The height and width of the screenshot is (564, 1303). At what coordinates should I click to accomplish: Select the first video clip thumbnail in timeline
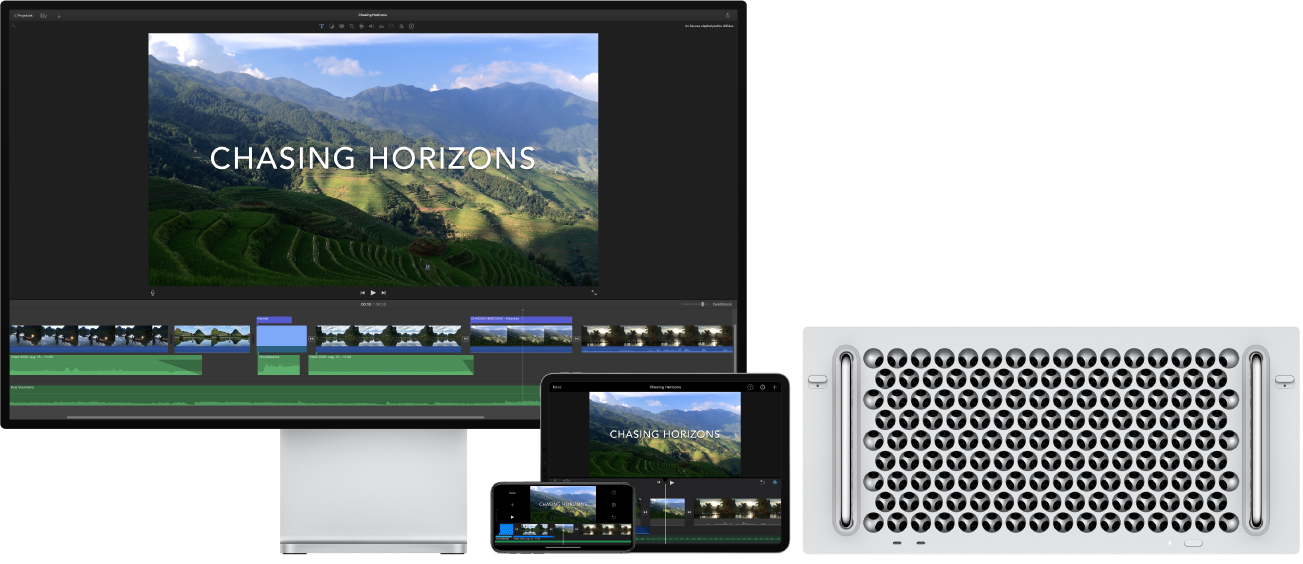coord(89,338)
